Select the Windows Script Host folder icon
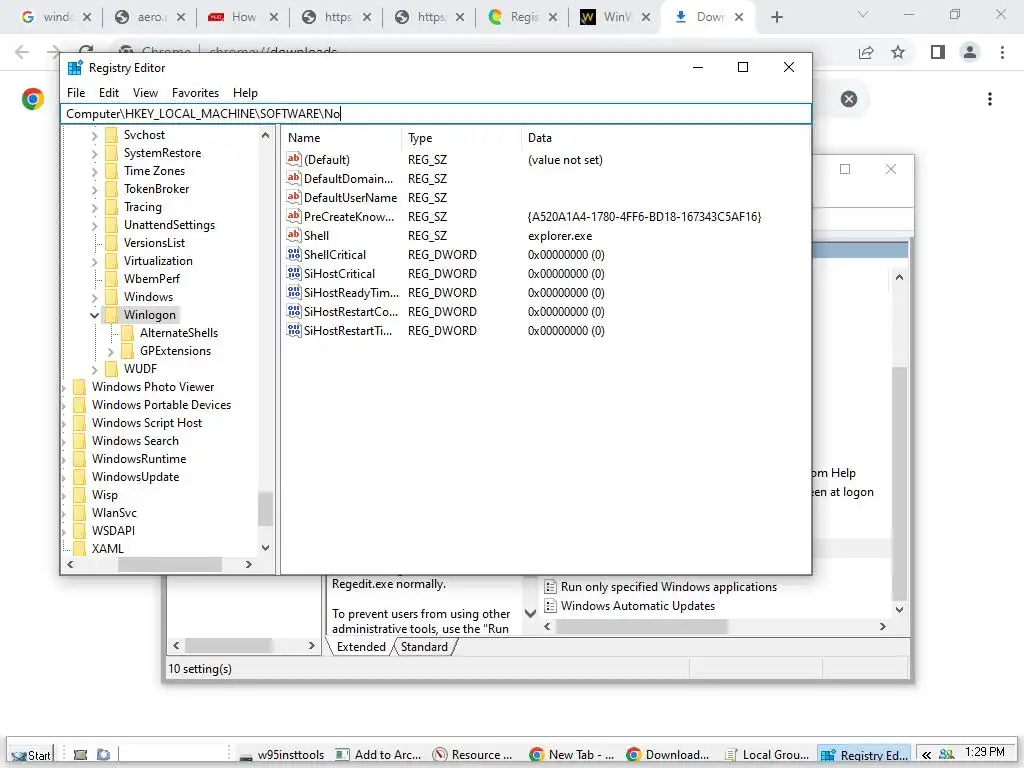Screen dimensions: 1024x768 click(80, 423)
